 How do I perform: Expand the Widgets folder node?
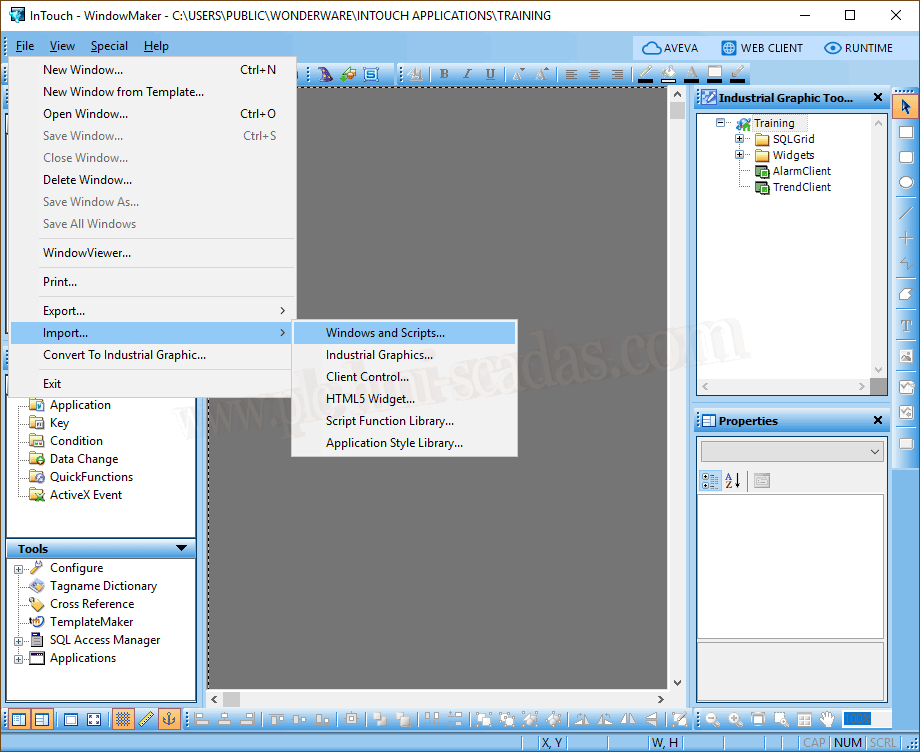pos(740,155)
